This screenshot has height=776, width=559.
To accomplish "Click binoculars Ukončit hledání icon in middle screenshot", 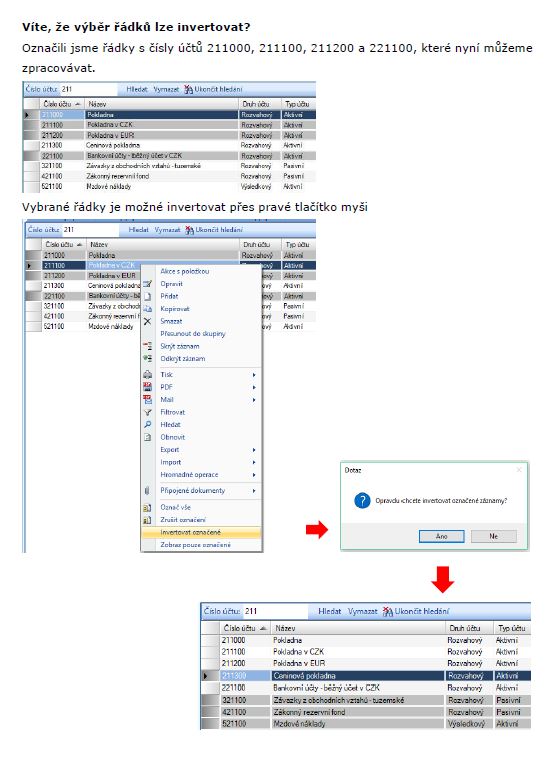I will [x=189, y=230].
